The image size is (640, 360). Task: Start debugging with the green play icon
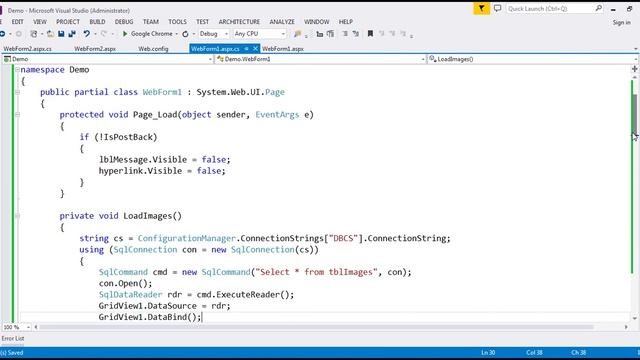click(125, 34)
